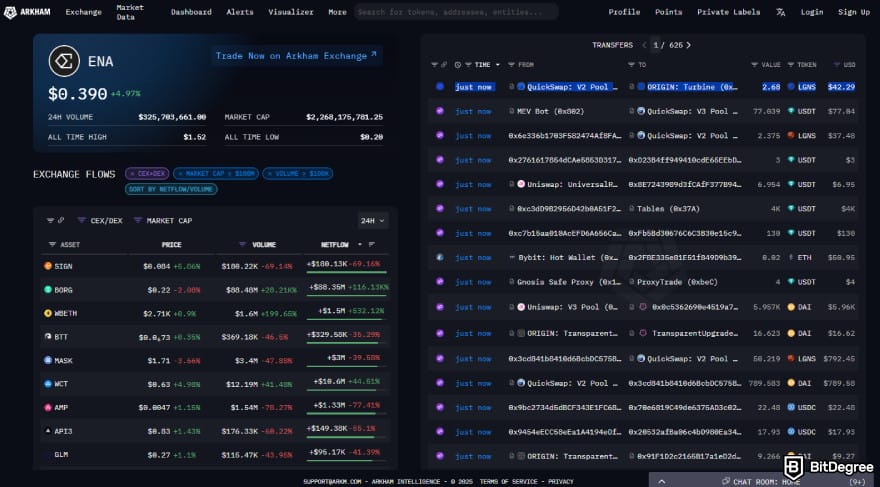The height and width of the screenshot is (487, 880).
Task: Open the Terms of Service link
Action: click(x=509, y=481)
